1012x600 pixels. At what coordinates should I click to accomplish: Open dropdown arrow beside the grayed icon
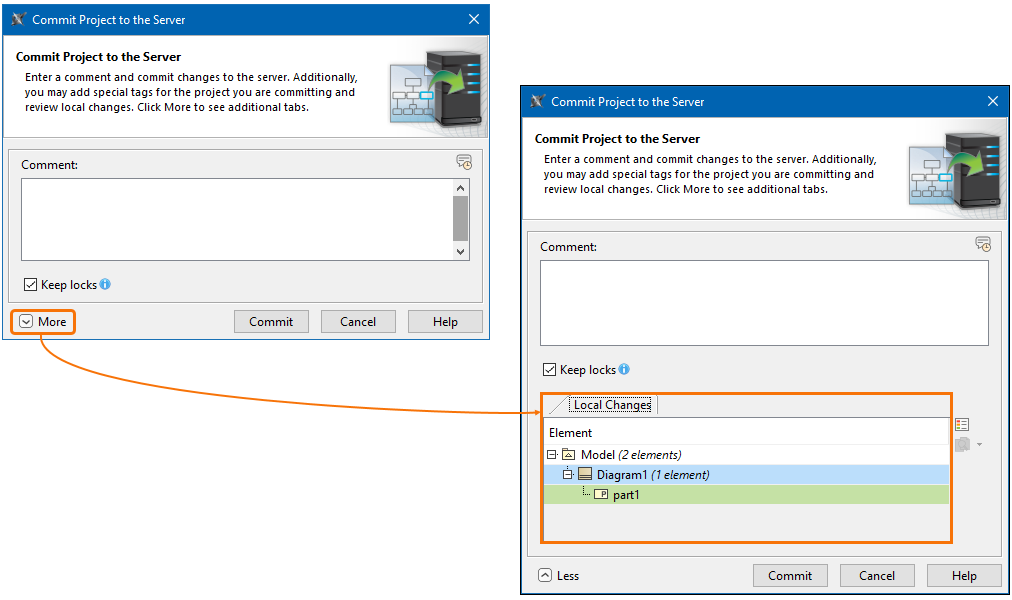tap(980, 445)
